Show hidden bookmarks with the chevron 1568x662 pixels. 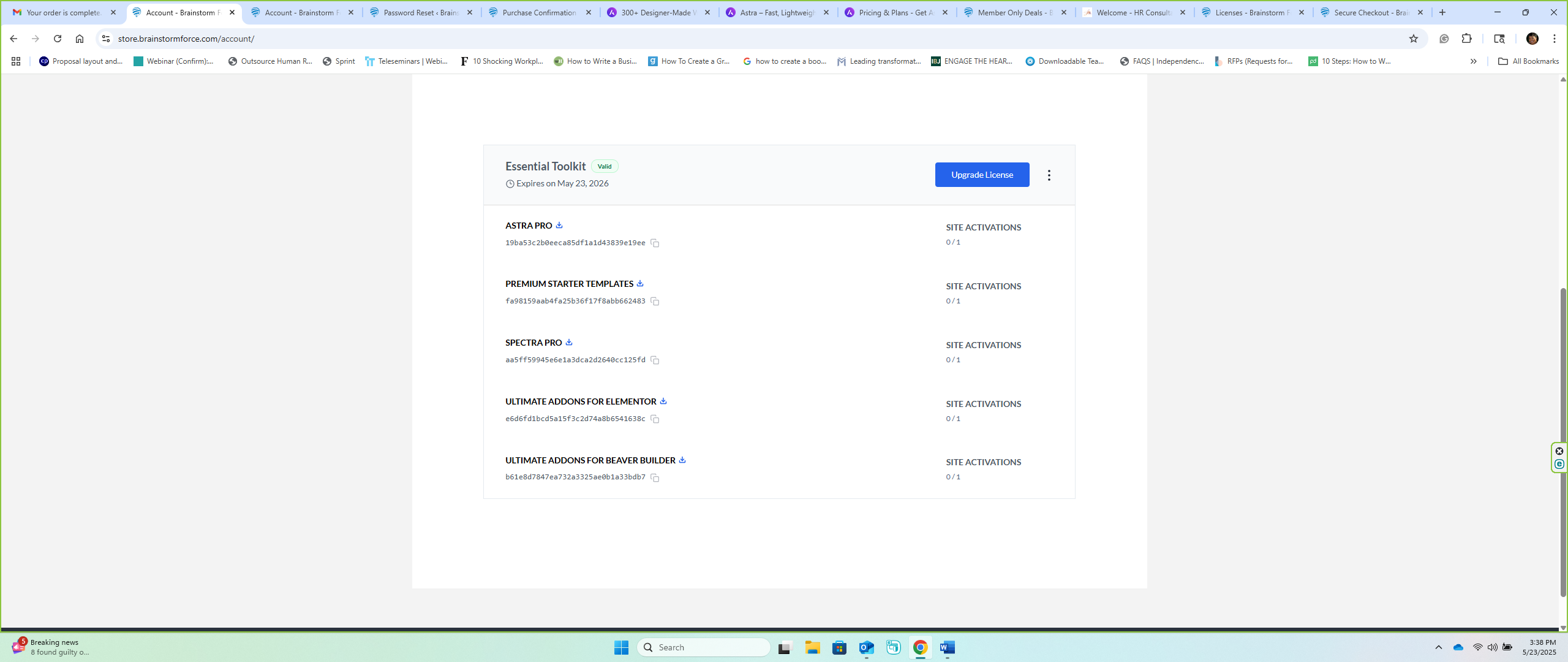coord(1474,61)
